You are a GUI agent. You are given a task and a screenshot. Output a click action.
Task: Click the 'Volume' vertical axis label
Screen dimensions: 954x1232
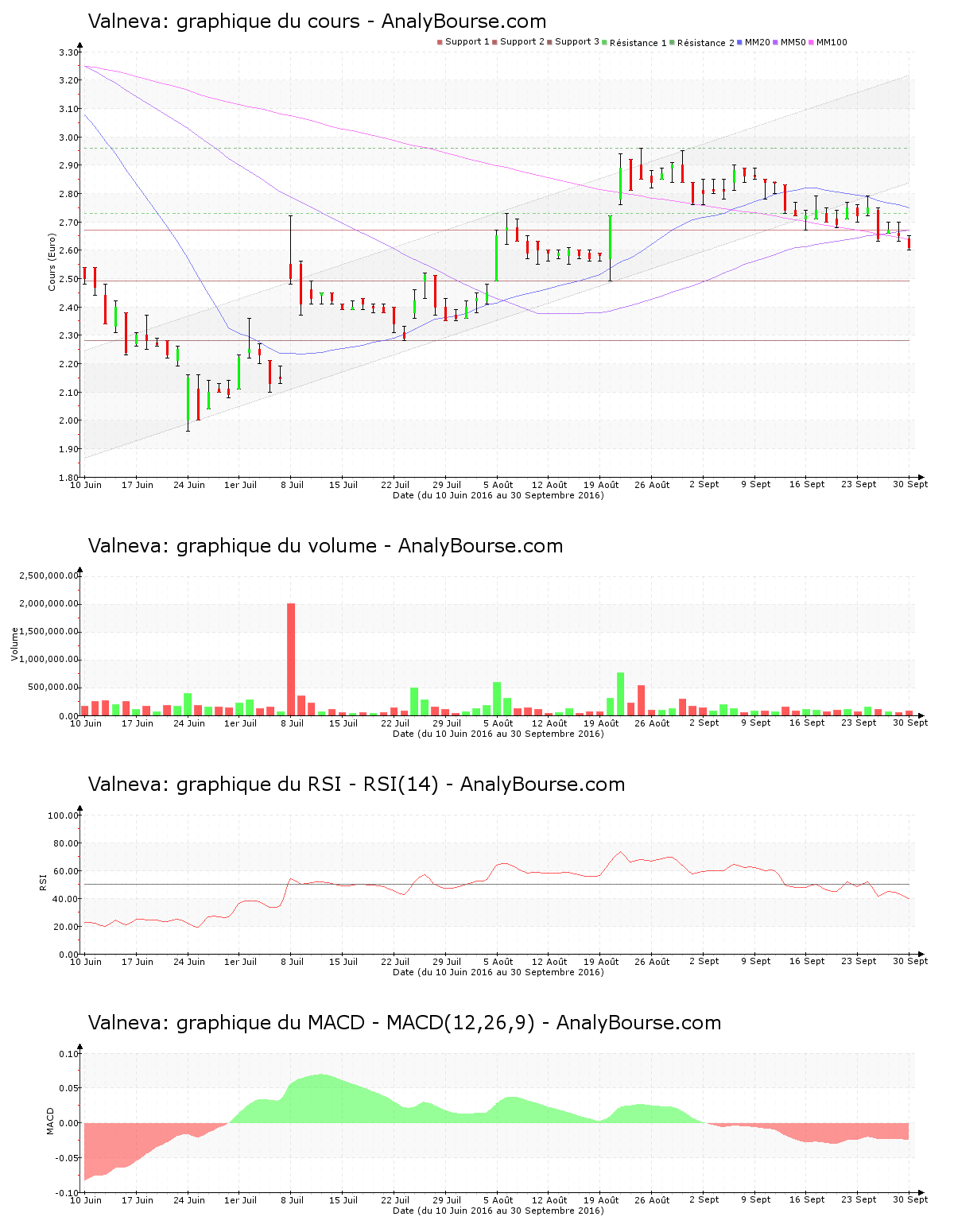tap(14, 645)
